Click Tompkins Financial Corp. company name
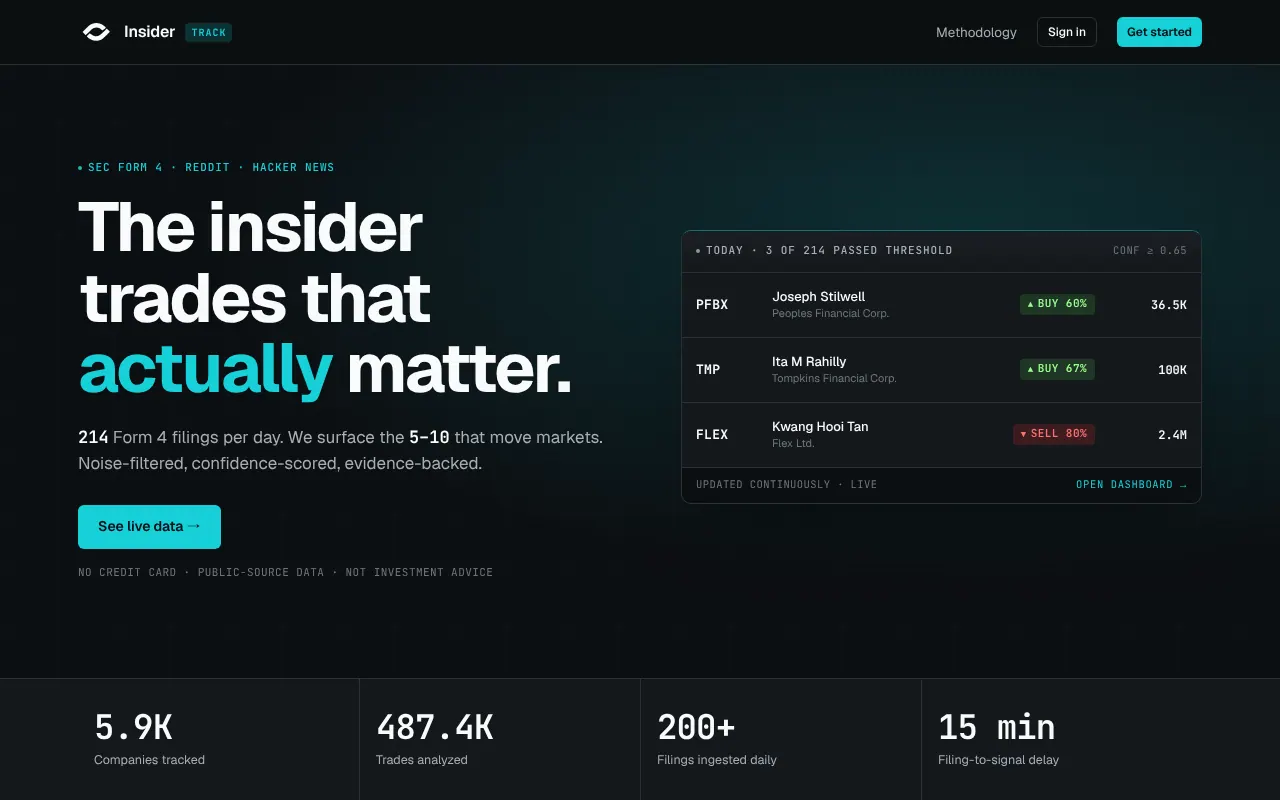Screen dimensions: 1280x800 tap(834, 379)
